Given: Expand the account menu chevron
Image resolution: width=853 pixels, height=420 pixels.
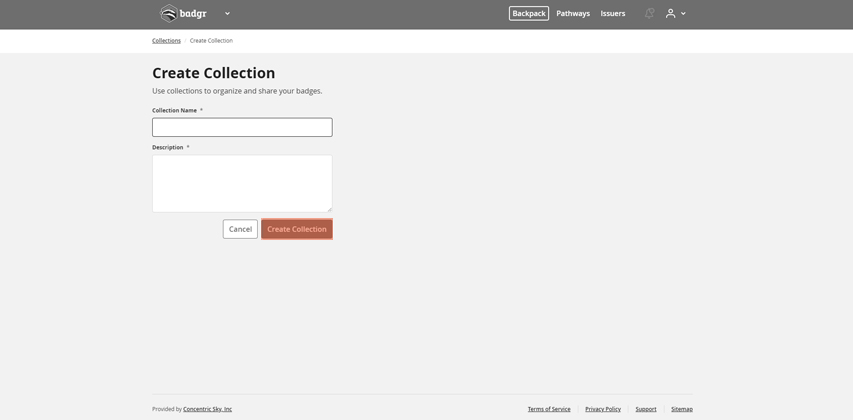Looking at the screenshot, I should click(683, 14).
